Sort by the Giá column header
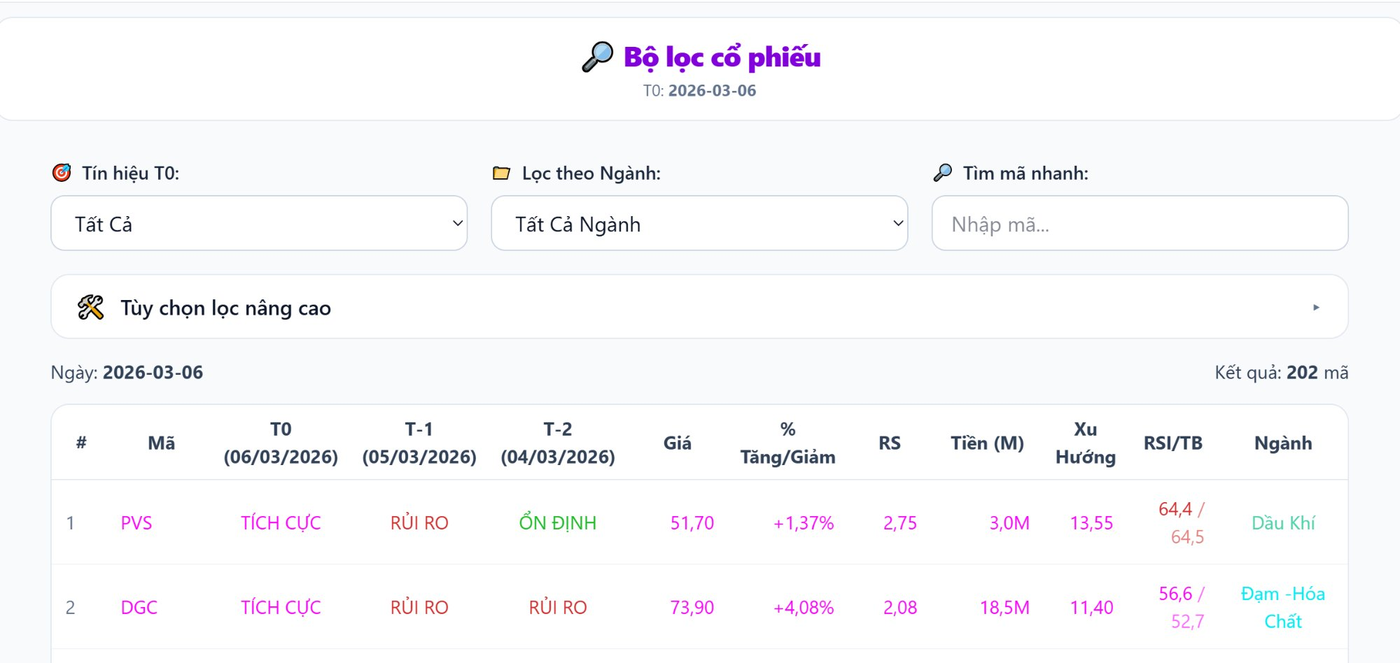This screenshot has width=1400, height=663. pyautogui.click(x=677, y=443)
